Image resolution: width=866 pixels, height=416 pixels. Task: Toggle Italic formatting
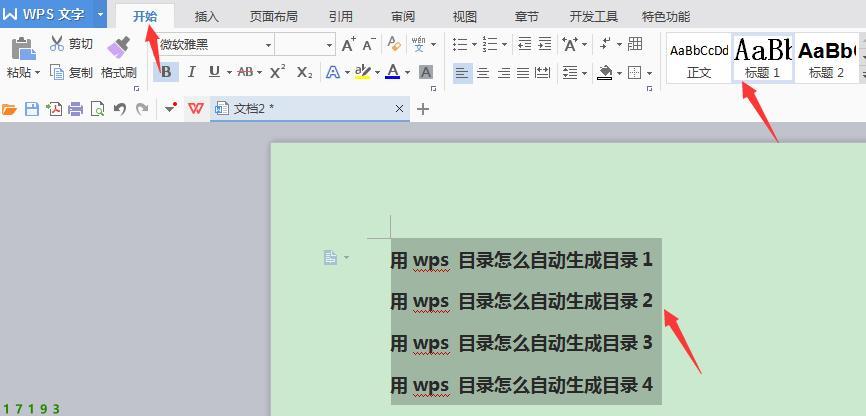tap(191, 72)
